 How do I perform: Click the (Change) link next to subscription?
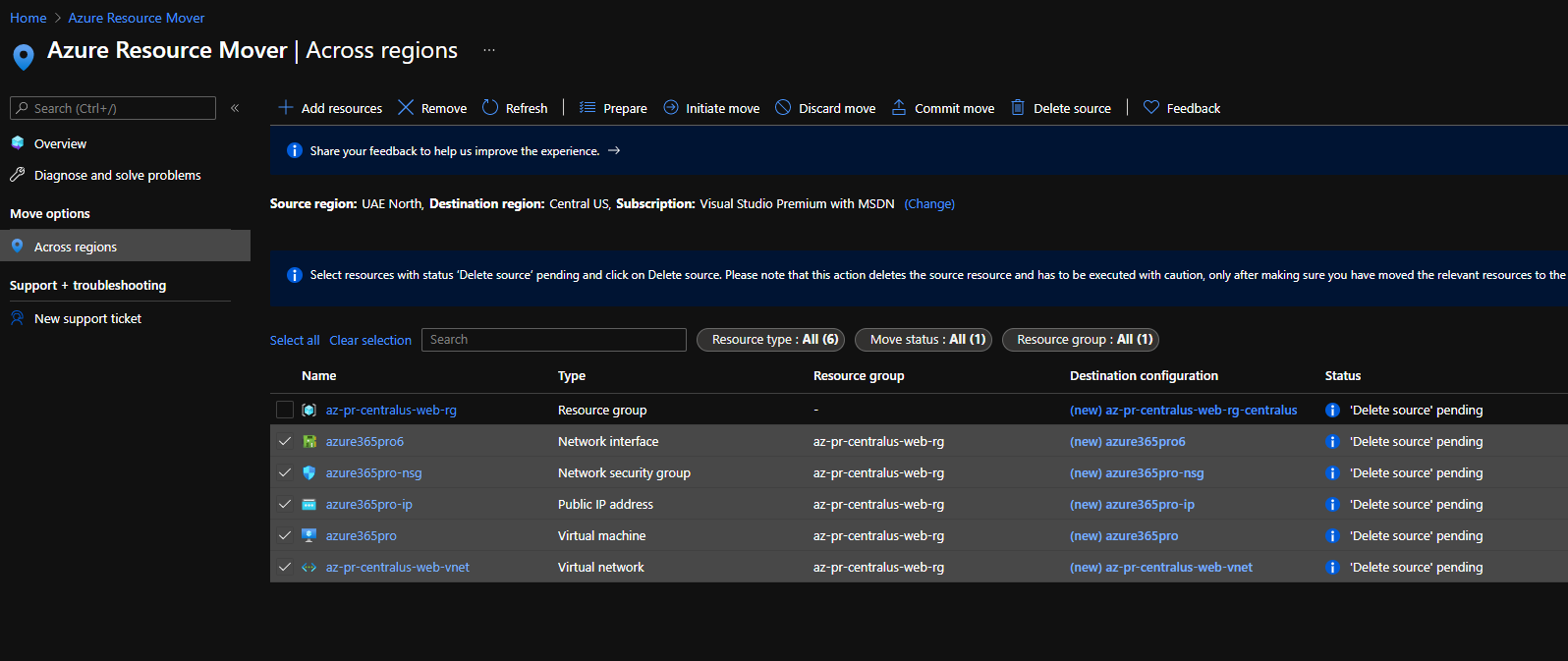pyautogui.click(x=929, y=203)
